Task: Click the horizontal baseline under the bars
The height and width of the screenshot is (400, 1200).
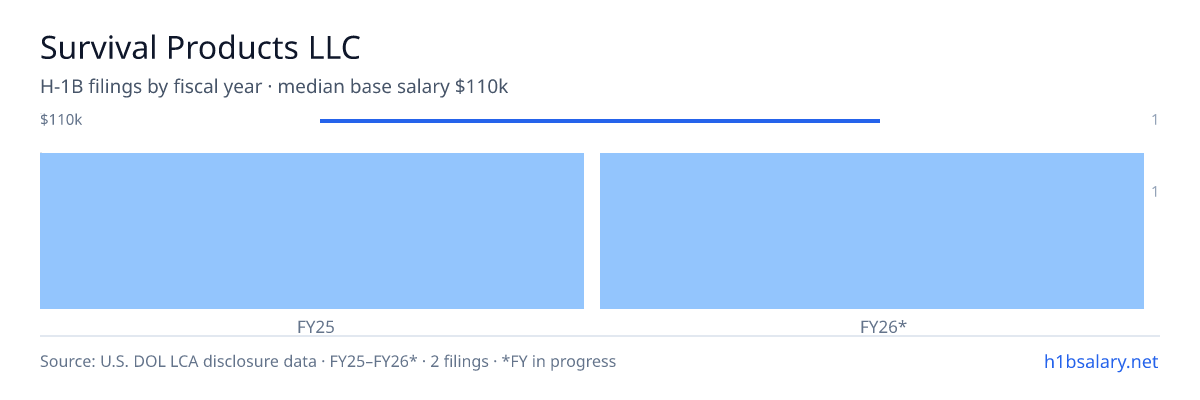Action: (x=600, y=336)
